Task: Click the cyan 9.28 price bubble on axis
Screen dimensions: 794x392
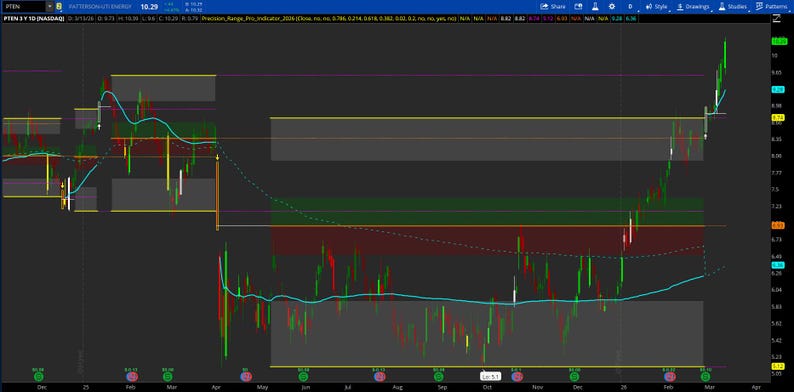Action: (x=778, y=89)
